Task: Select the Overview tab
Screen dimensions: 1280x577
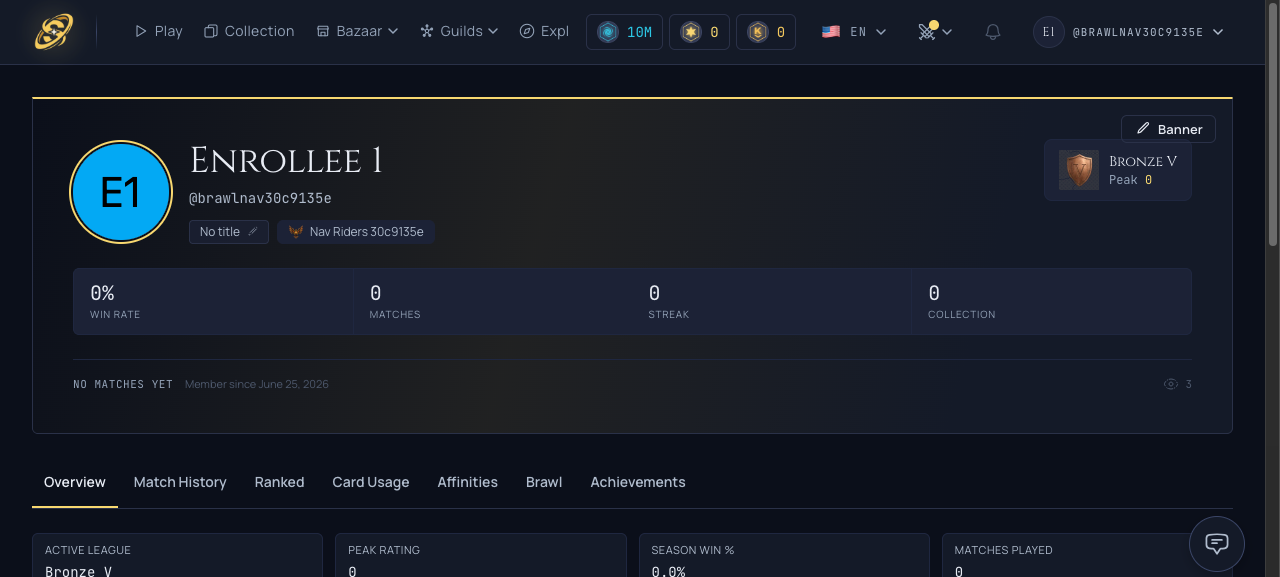Action: pyautogui.click(x=75, y=482)
